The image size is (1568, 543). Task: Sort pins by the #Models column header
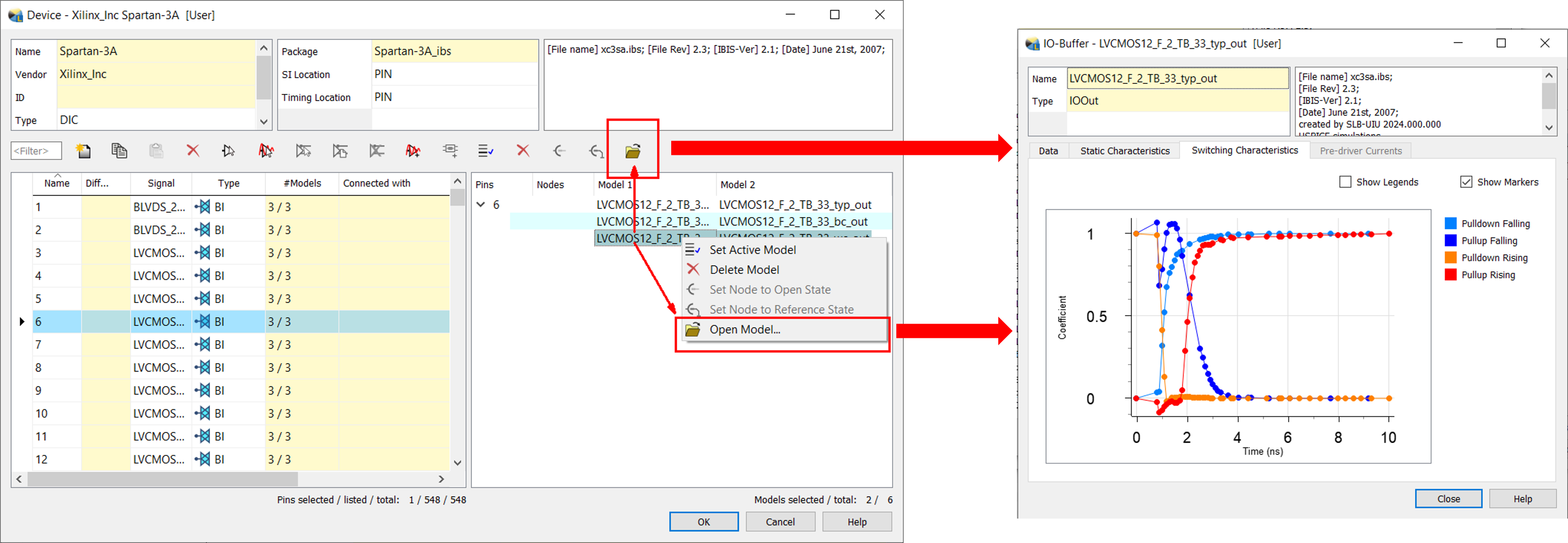302,183
